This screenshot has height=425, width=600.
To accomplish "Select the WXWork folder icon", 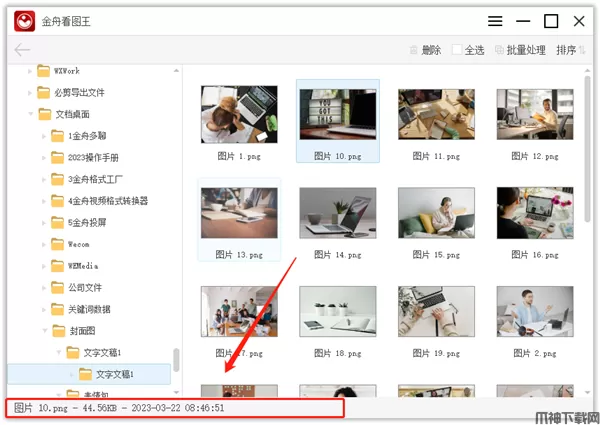I will pos(43,71).
